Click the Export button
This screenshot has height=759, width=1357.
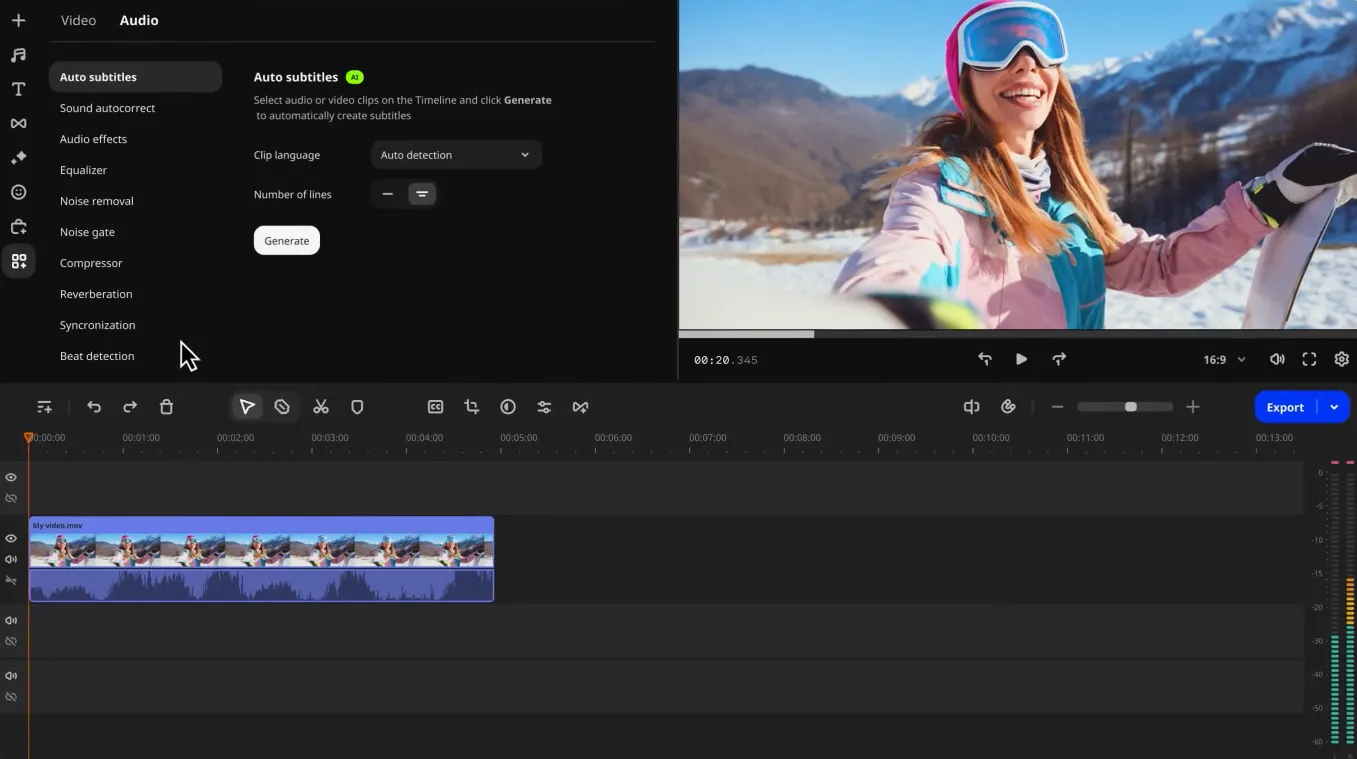coord(1284,406)
